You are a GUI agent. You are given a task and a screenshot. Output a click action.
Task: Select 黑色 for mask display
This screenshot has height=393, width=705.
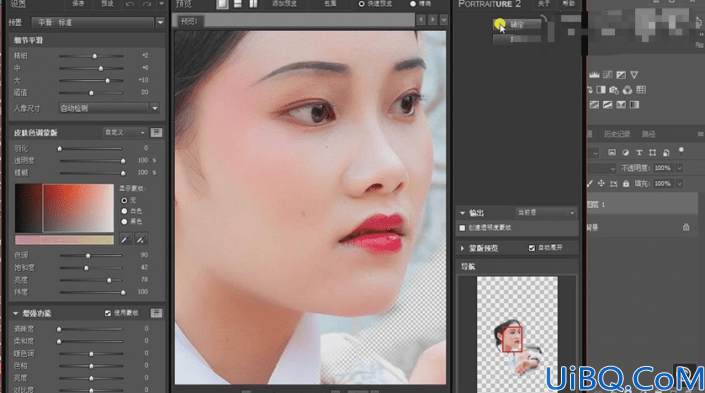click(x=125, y=221)
